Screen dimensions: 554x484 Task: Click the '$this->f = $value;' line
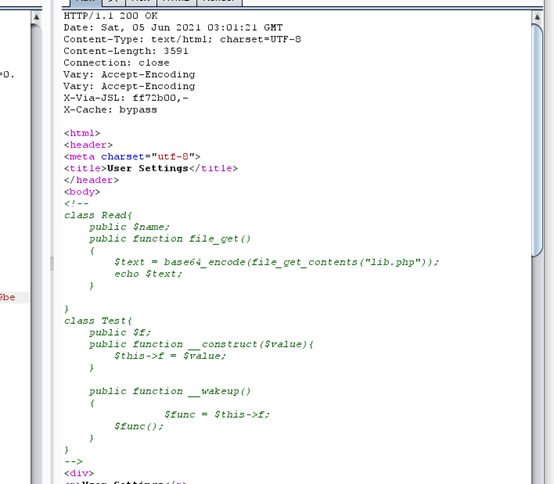(x=170, y=356)
